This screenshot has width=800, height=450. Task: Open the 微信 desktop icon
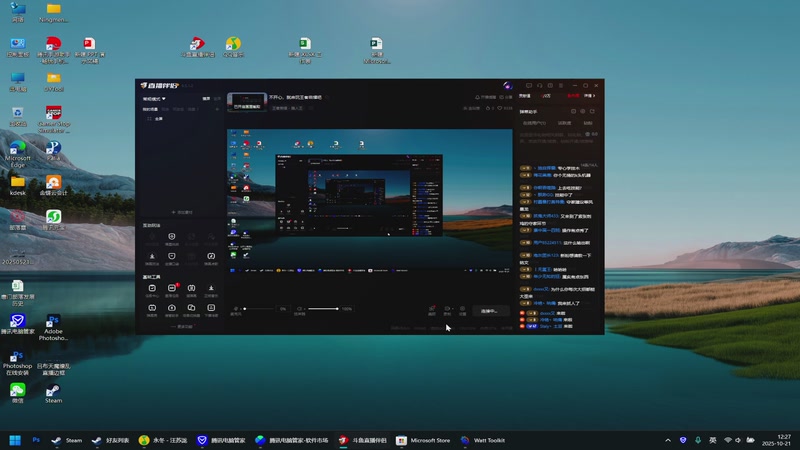click(x=17, y=394)
